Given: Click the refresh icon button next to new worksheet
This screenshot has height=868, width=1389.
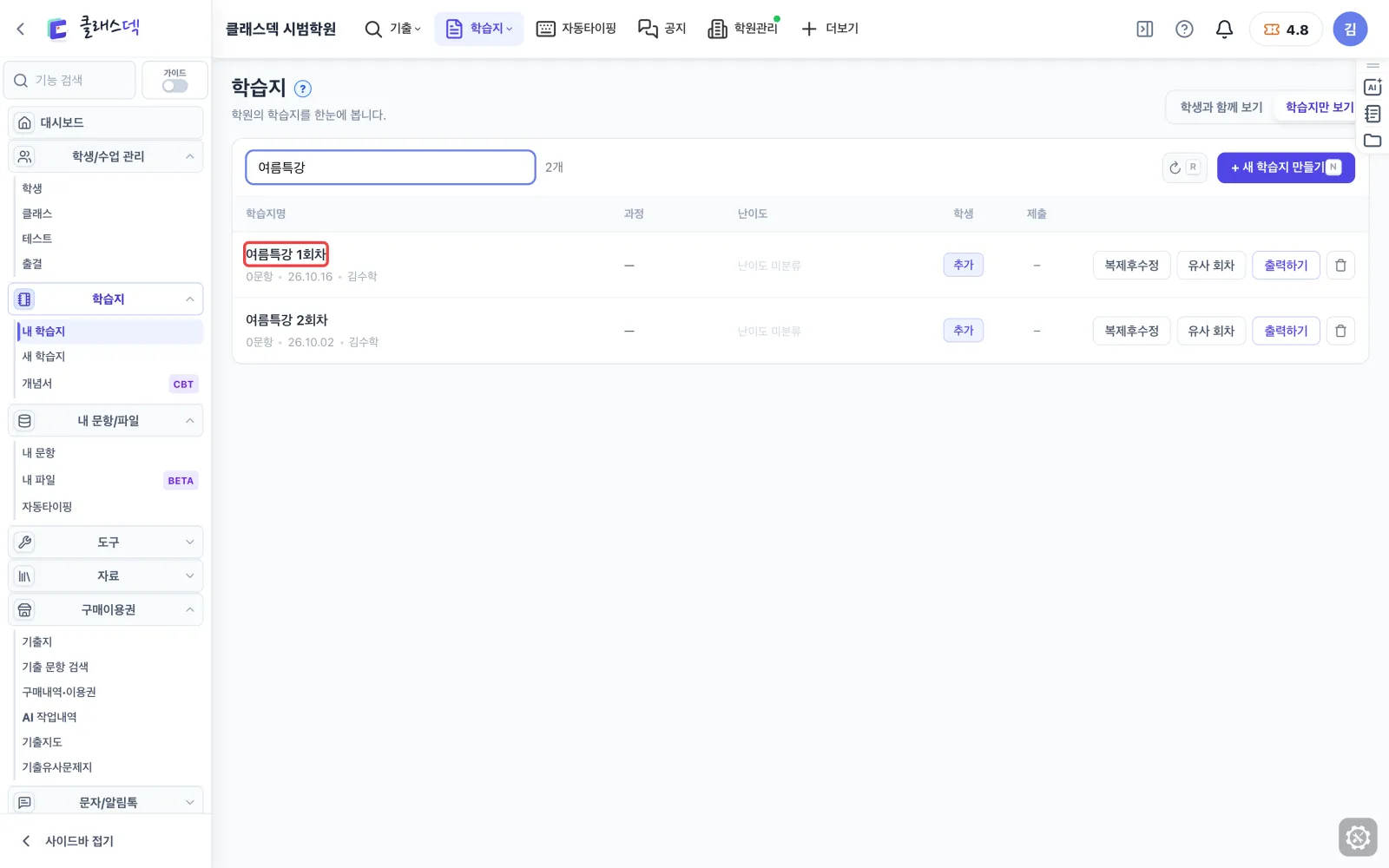Looking at the screenshot, I should 1184,168.
